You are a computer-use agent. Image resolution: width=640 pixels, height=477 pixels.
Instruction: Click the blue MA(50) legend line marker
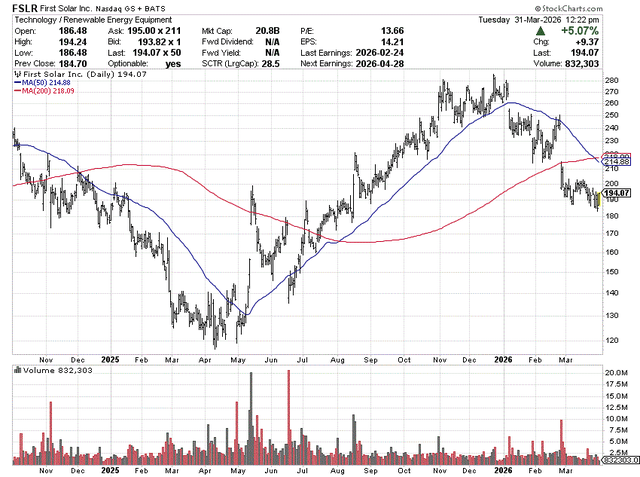18,82
